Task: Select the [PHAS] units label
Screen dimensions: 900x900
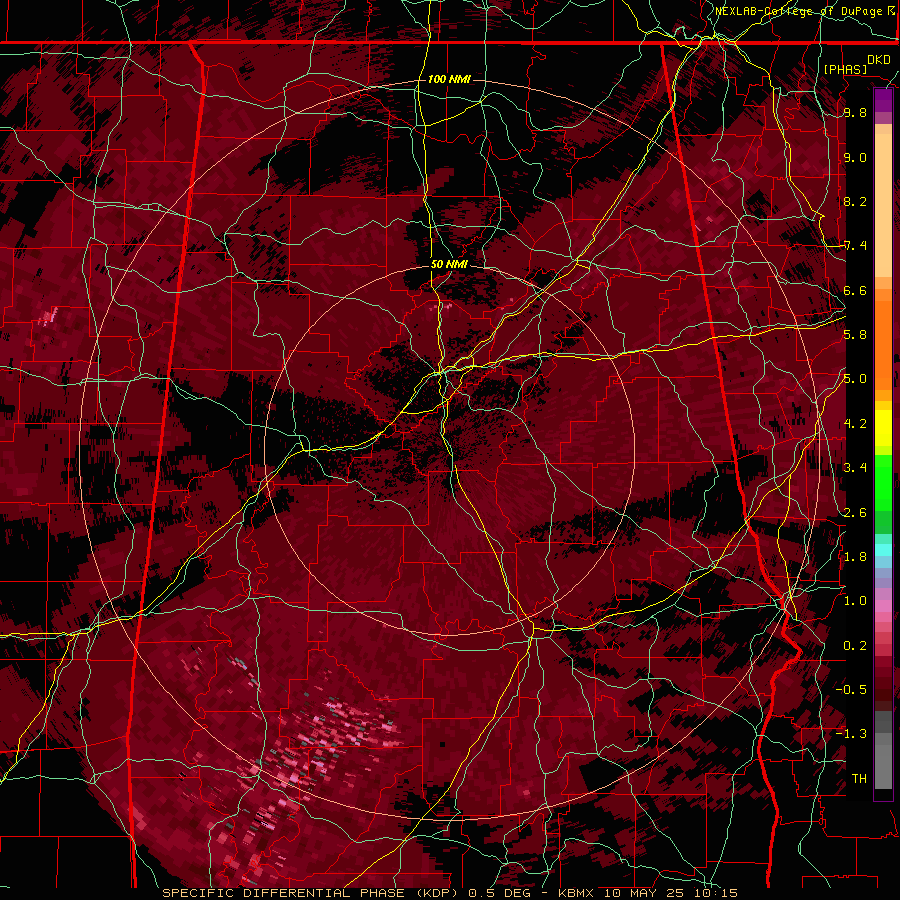Action: (x=845, y=70)
